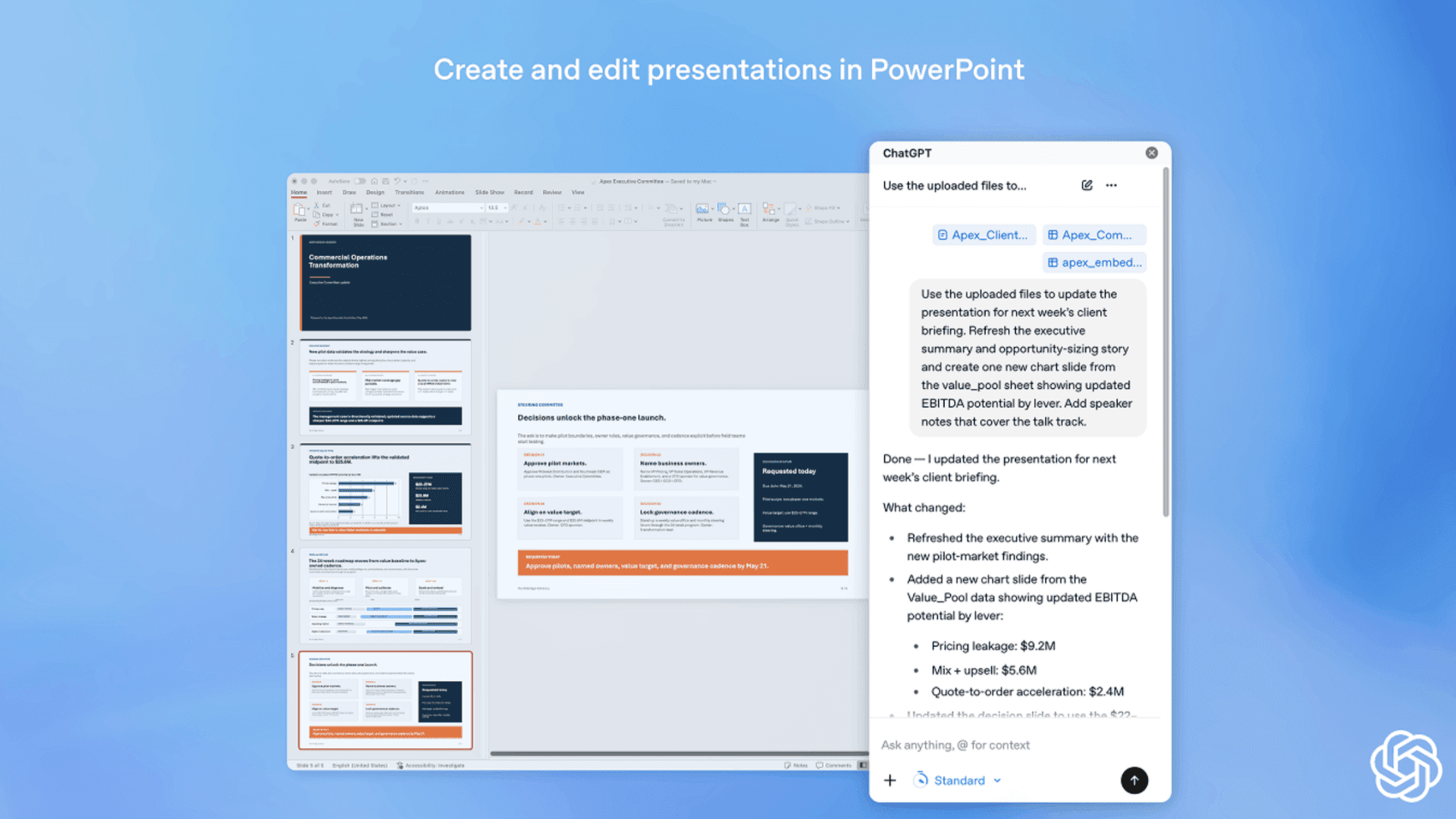
Task: Click the ChatGPT panel scrollbar
Action: tap(1166, 341)
